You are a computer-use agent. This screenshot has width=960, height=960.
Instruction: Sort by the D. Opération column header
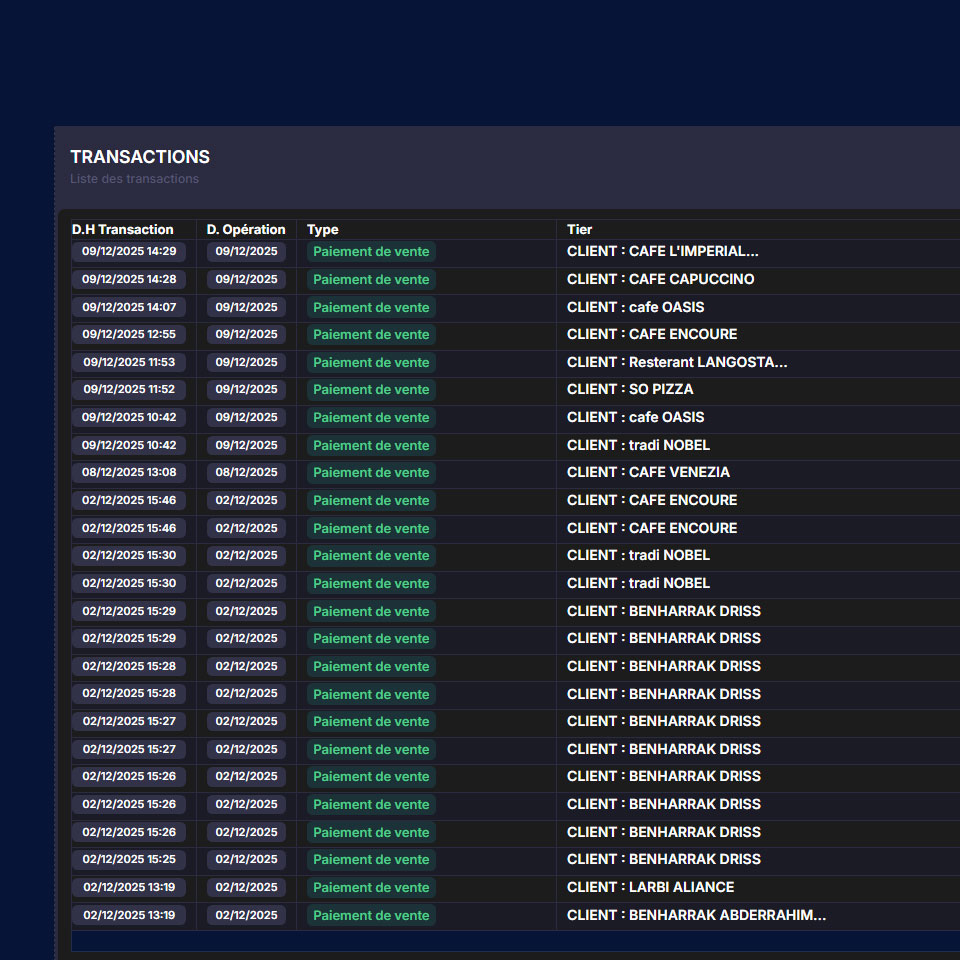245,229
